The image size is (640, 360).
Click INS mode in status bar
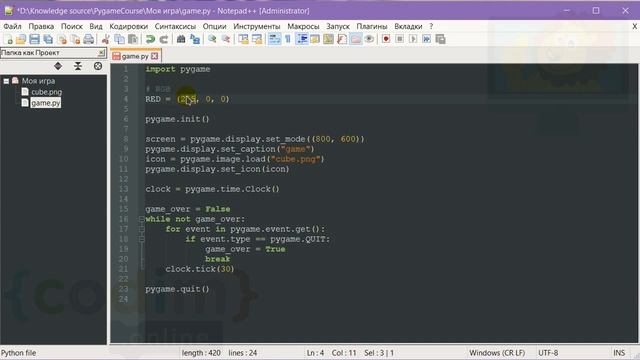pyautogui.click(x=619, y=353)
